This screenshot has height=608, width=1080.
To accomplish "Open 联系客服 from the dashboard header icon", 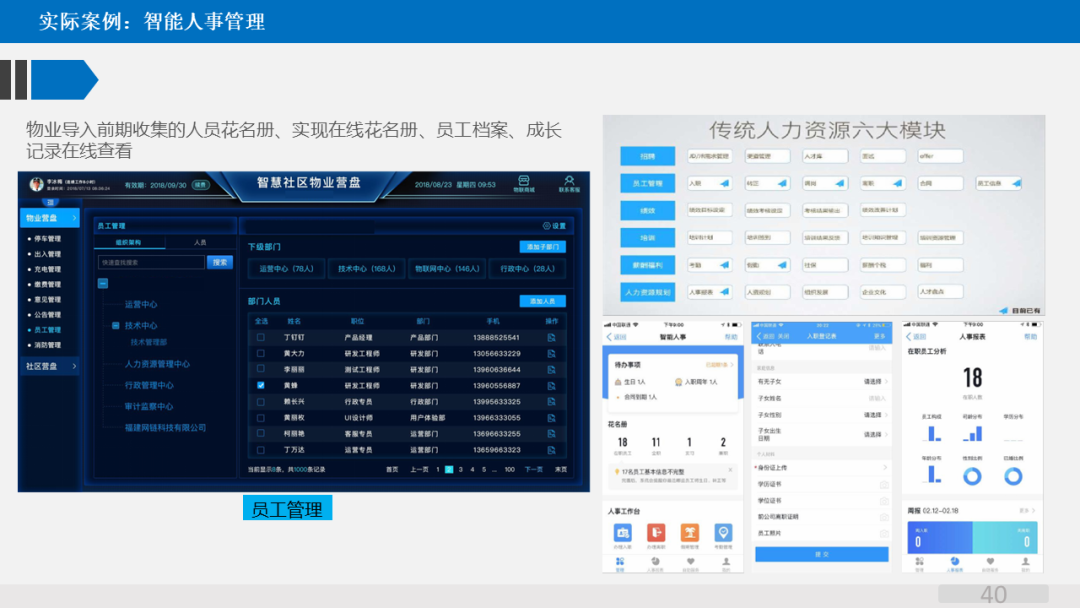I will [x=569, y=182].
